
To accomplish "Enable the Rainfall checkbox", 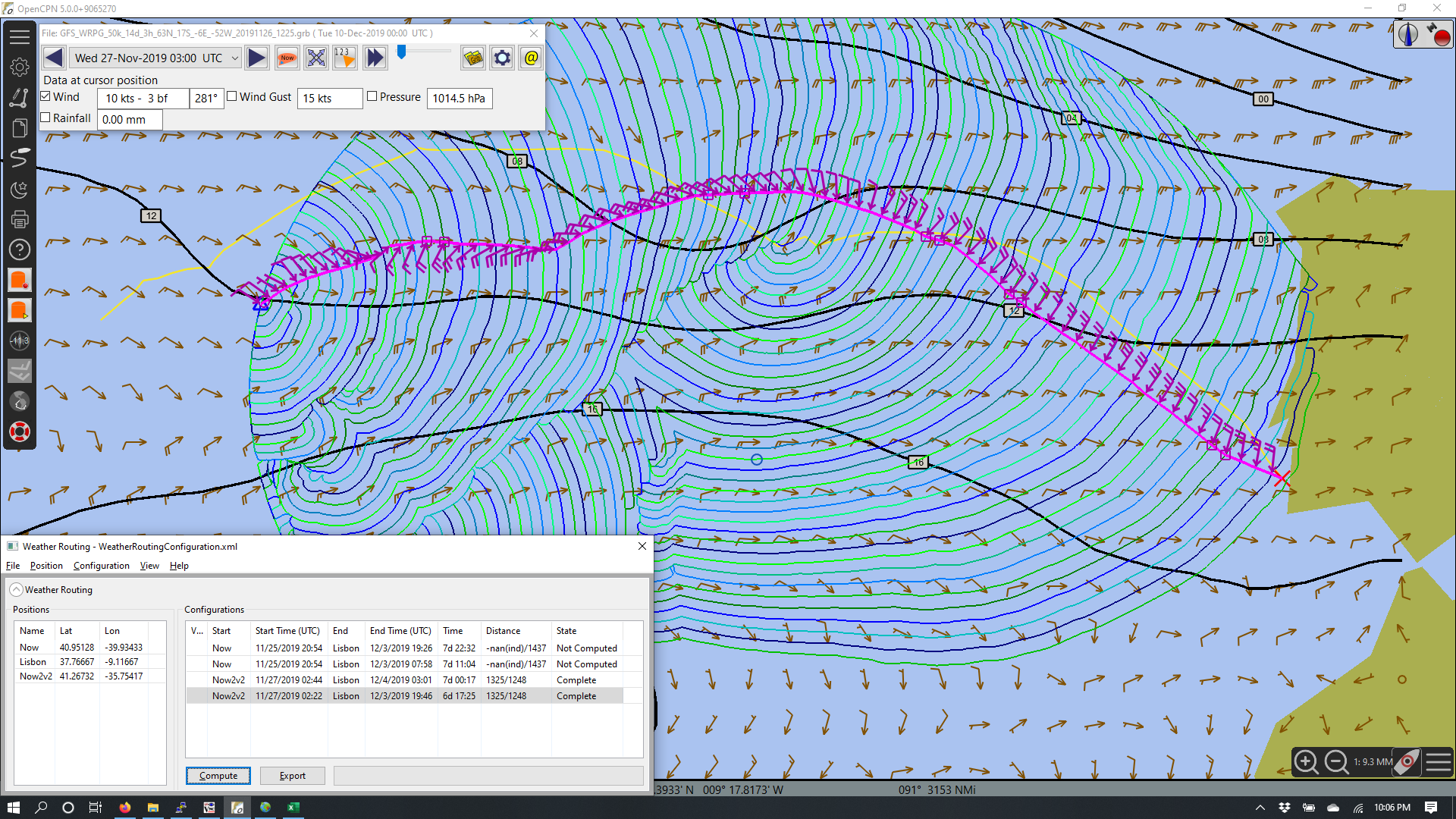I will tap(45, 118).
